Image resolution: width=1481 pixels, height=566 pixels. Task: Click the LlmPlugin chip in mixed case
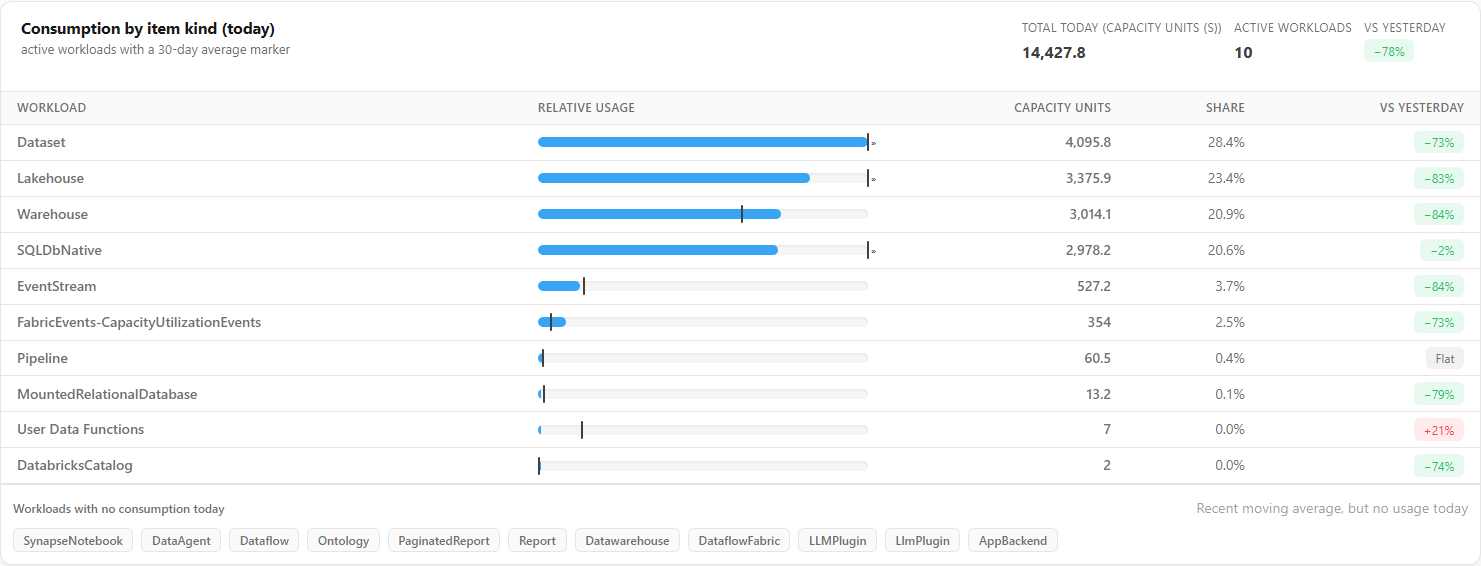(x=923, y=541)
